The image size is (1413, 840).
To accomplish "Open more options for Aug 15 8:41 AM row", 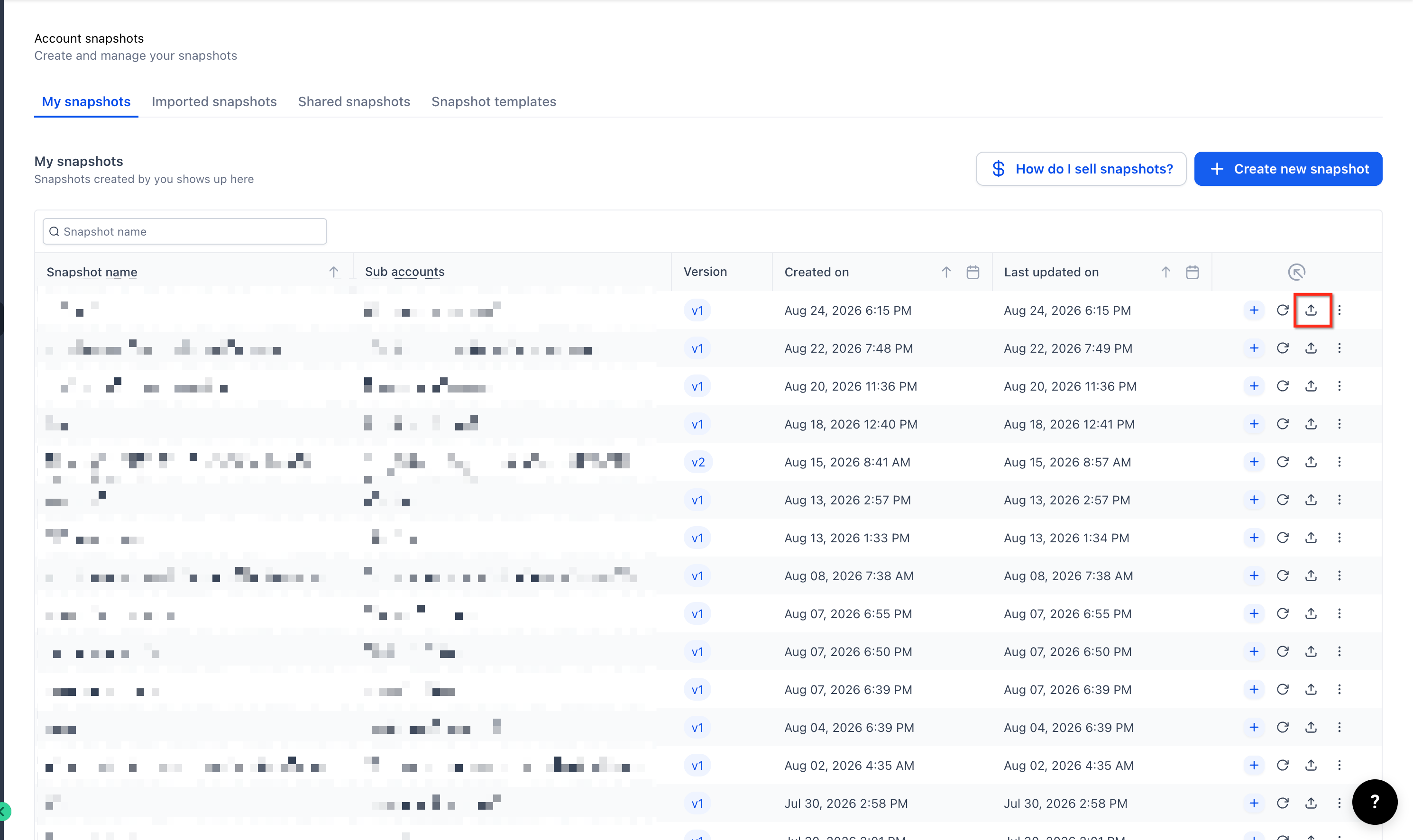I will [1339, 462].
